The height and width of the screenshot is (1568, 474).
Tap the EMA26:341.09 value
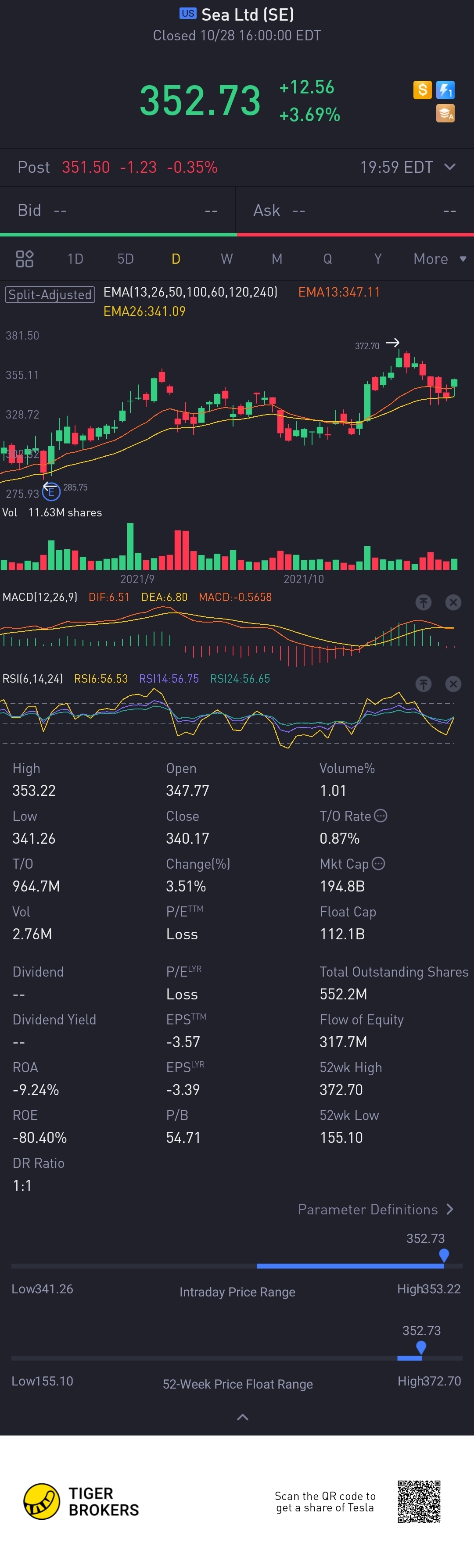pyautogui.click(x=144, y=311)
